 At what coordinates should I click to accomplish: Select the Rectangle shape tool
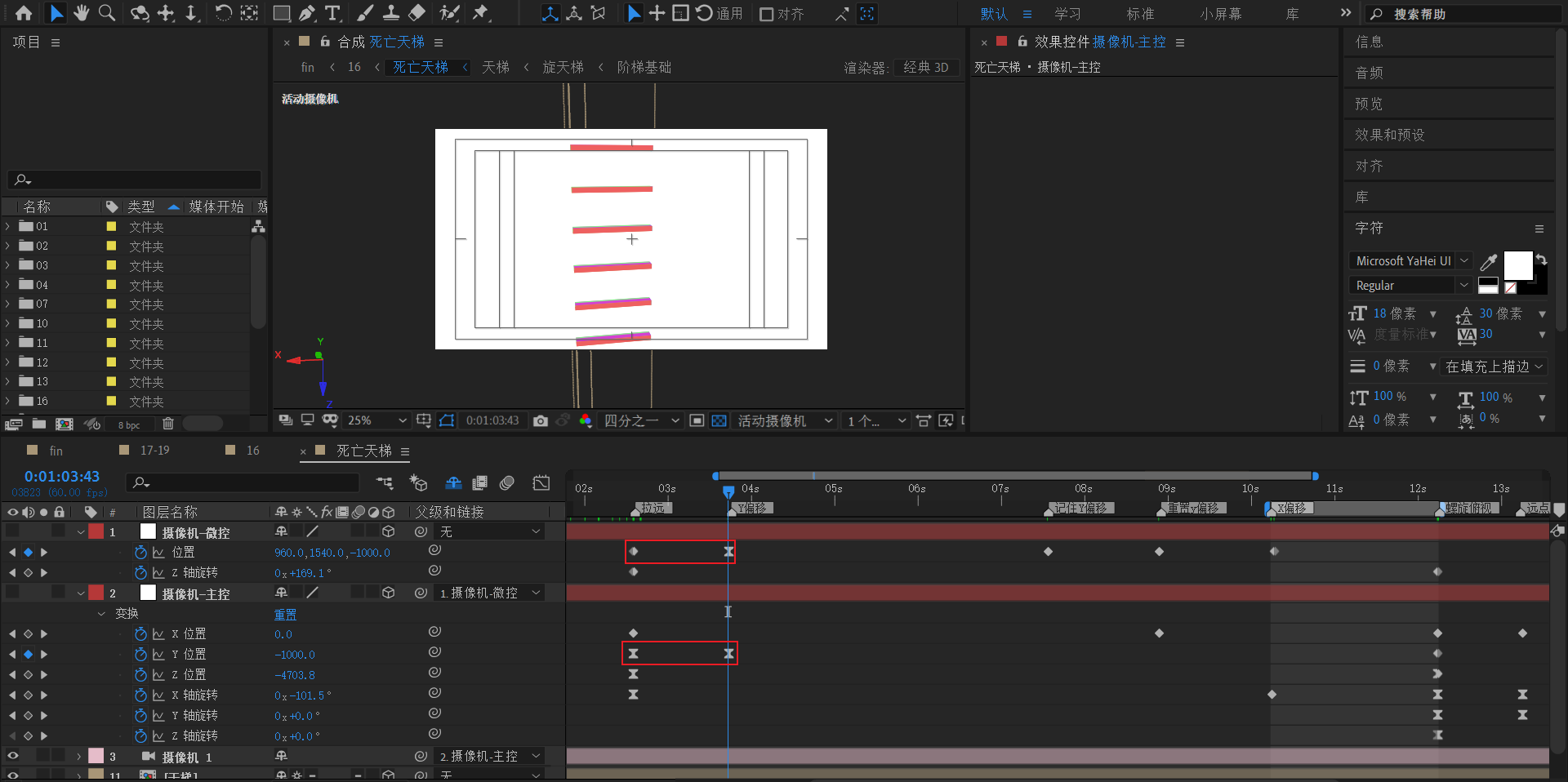tap(281, 13)
